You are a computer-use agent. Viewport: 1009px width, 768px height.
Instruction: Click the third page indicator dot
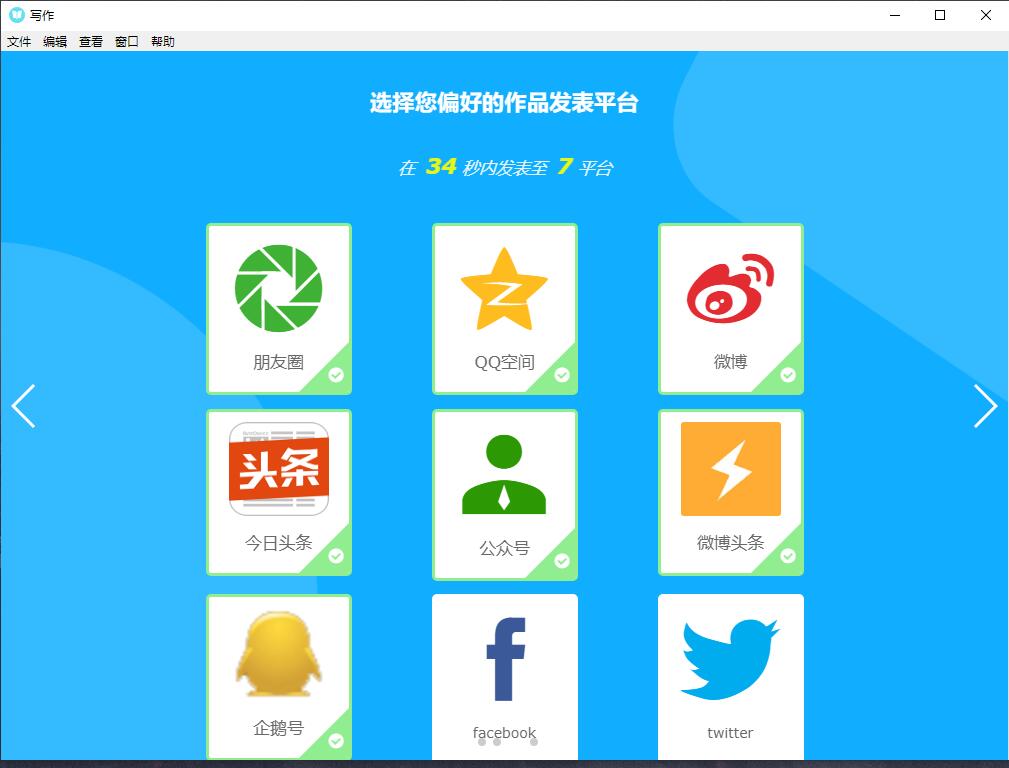pyautogui.click(x=534, y=742)
